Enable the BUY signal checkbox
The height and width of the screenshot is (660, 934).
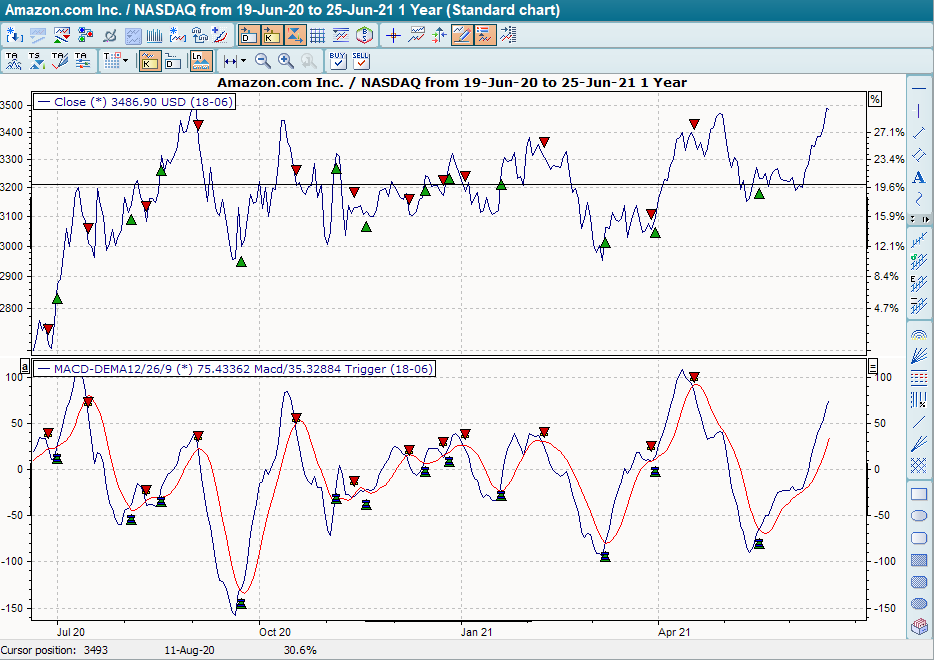click(x=336, y=63)
